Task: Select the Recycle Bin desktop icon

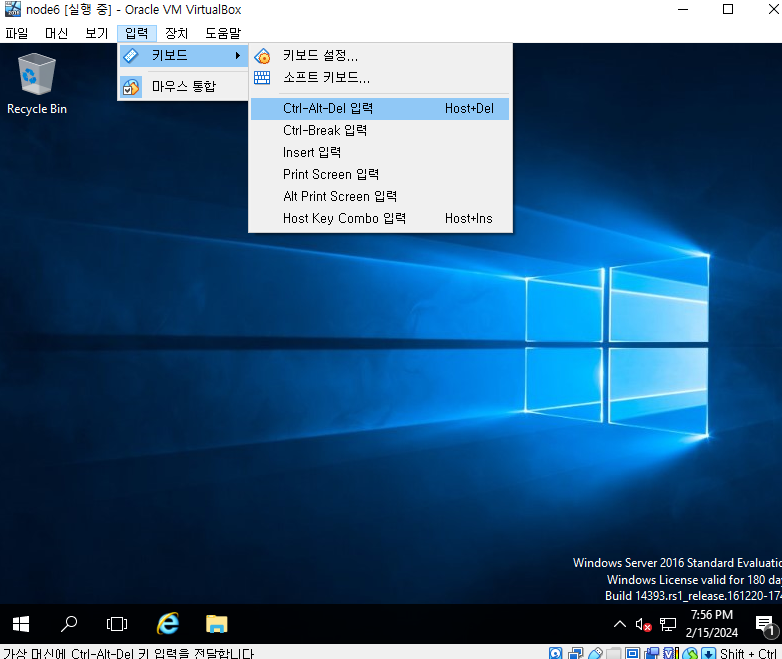Action: point(36,84)
